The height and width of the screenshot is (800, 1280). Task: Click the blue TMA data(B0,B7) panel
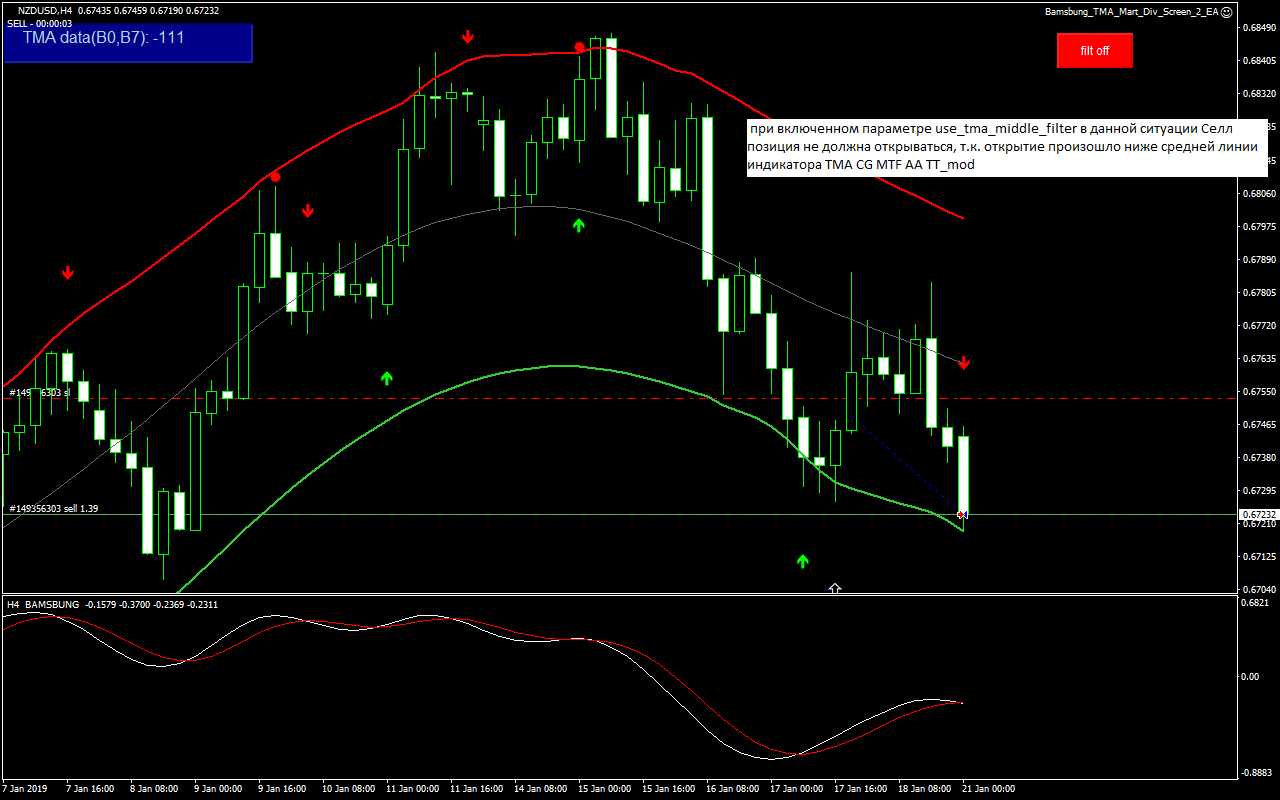[x=128, y=43]
